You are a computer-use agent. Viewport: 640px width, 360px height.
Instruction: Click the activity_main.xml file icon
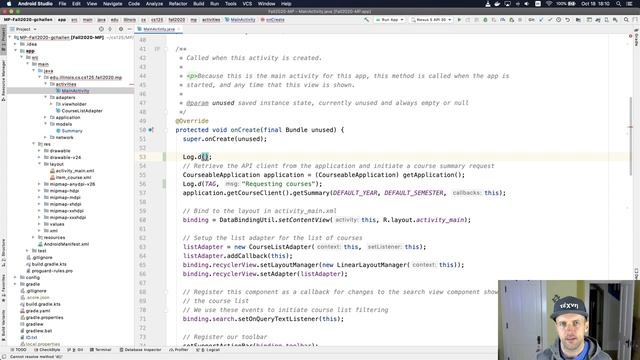pyautogui.click(x=52, y=171)
